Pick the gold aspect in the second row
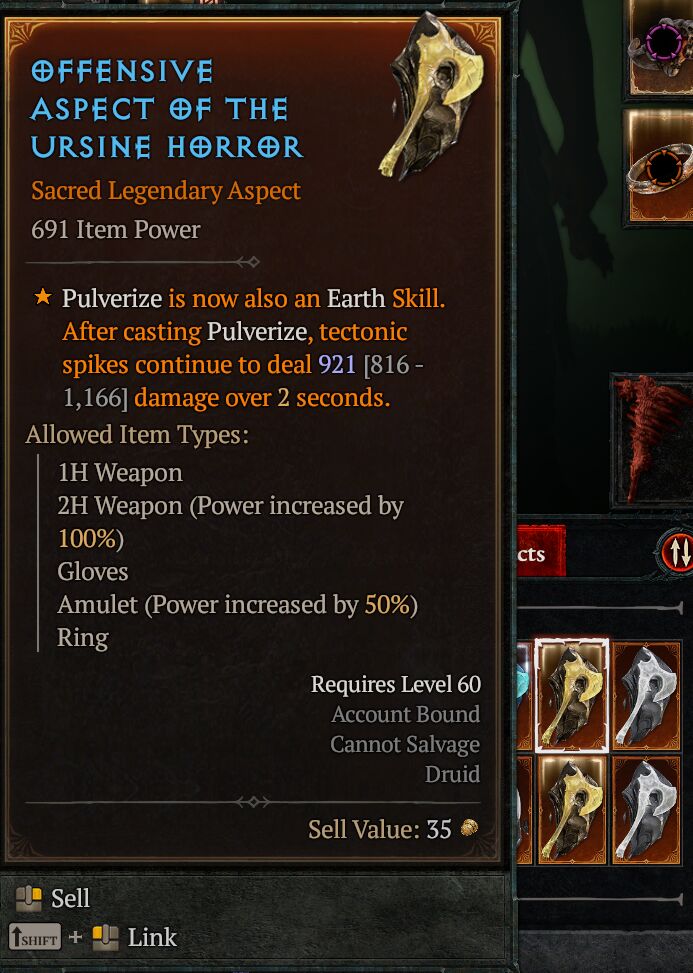This screenshot has width=693, height=973. (571, 810)
